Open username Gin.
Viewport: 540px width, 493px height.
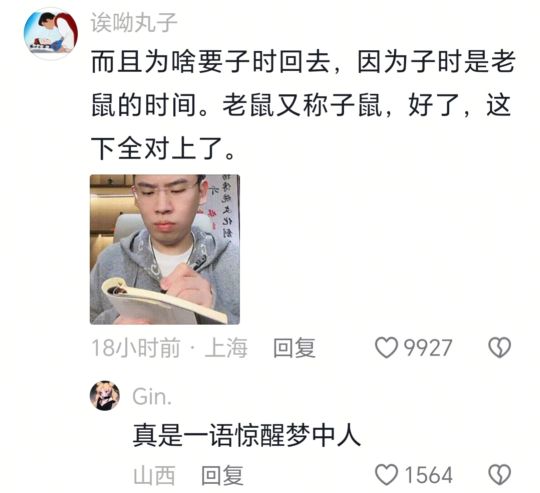pyautogui.click(x=152, y=396)
